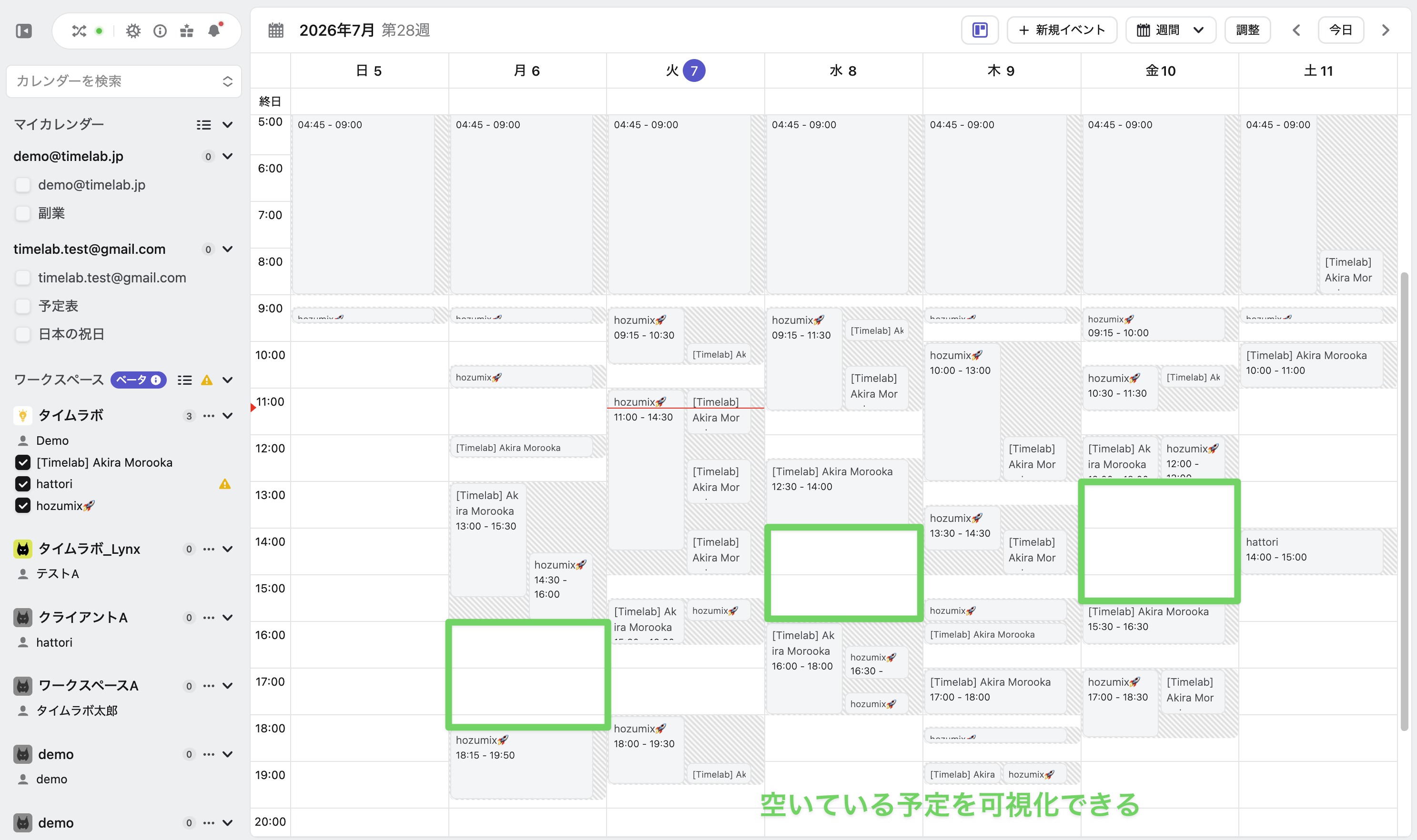This screenshot has width=1417, height=840.
Task: Click the 第28週 week label
Action: point(405,30)
